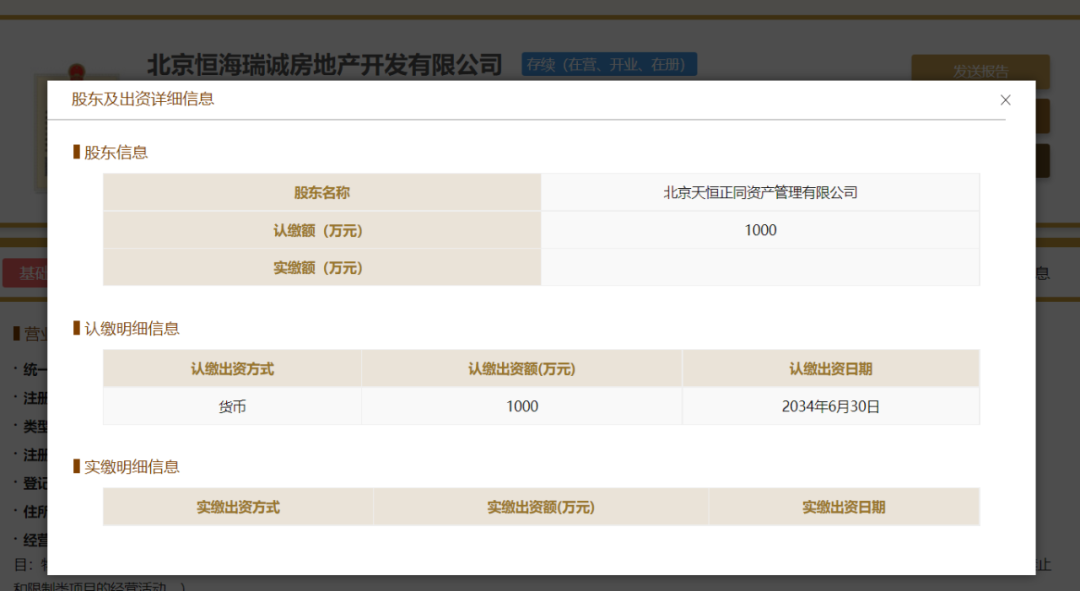Select the 货币 cell in subscription table
1080x591 pixels.
(x=232, y=406)
